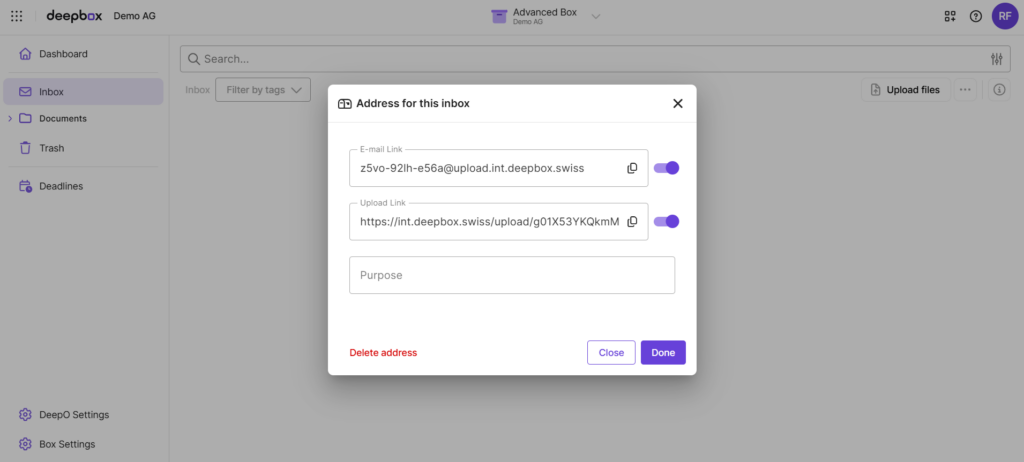Open the QR apps icon in header
The image size is (1024, 462).
[x=950, y=16]
